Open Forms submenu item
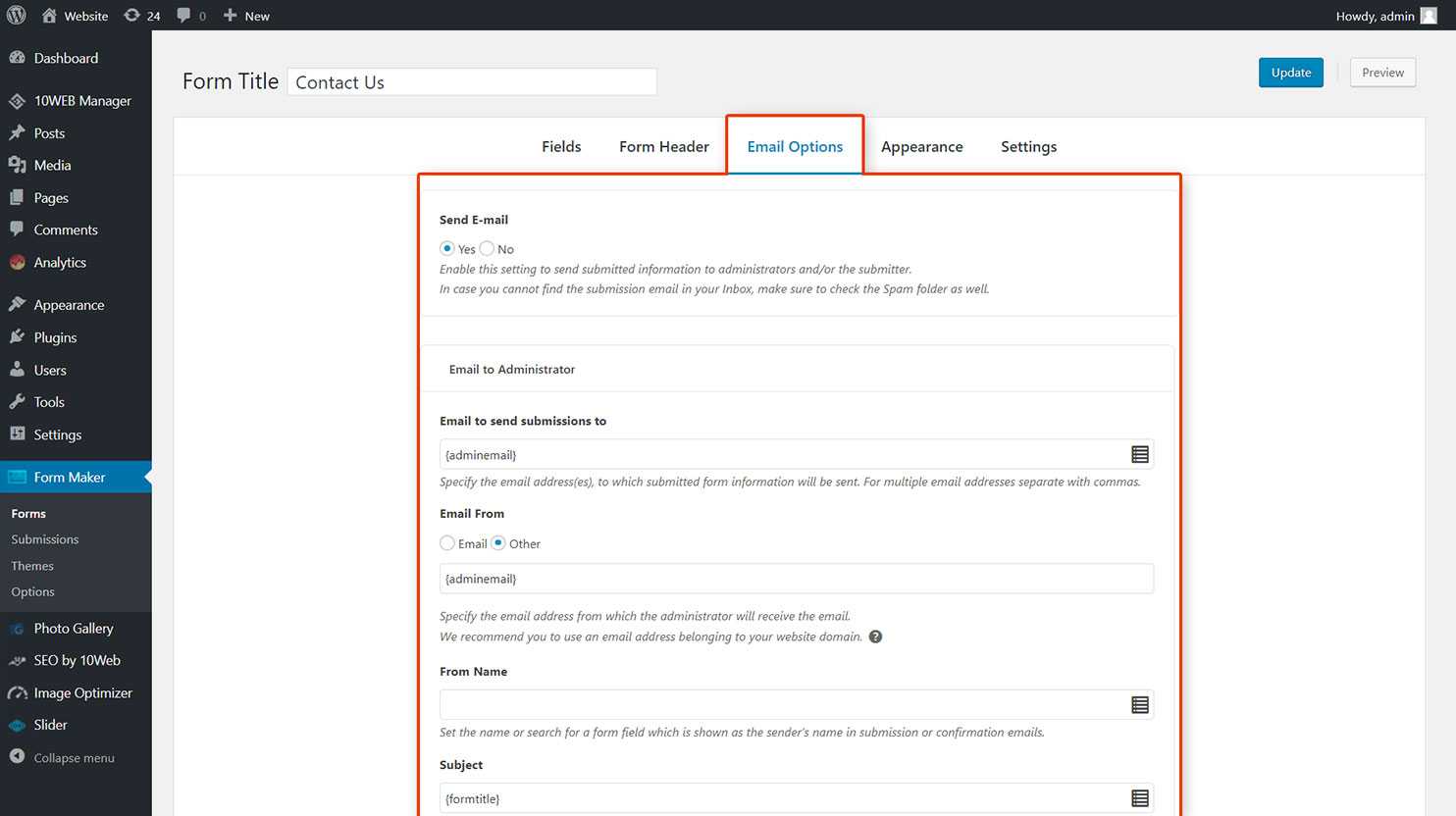Screen dimensions: 1456x816 (28, 514)
